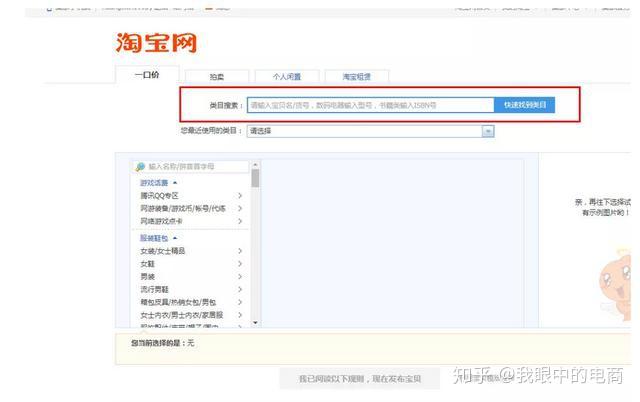Select 箱包皮具/热销女包/男包 category

(178, 302)
